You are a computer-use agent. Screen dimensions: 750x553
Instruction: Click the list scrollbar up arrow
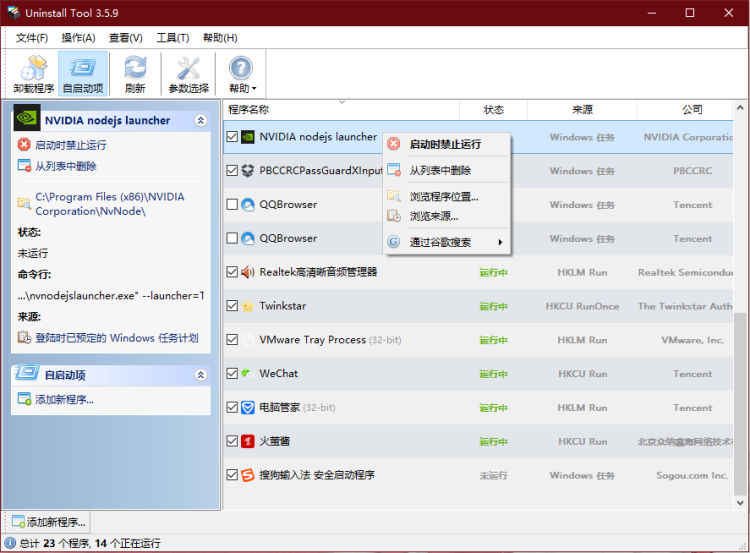pos(740,108)
